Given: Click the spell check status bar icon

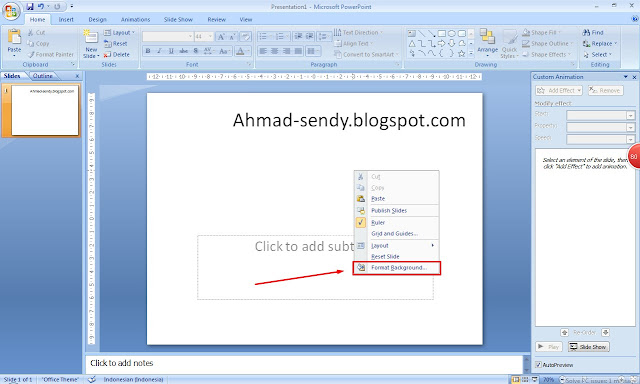Looking at the screenshot, I should point(92,380).
